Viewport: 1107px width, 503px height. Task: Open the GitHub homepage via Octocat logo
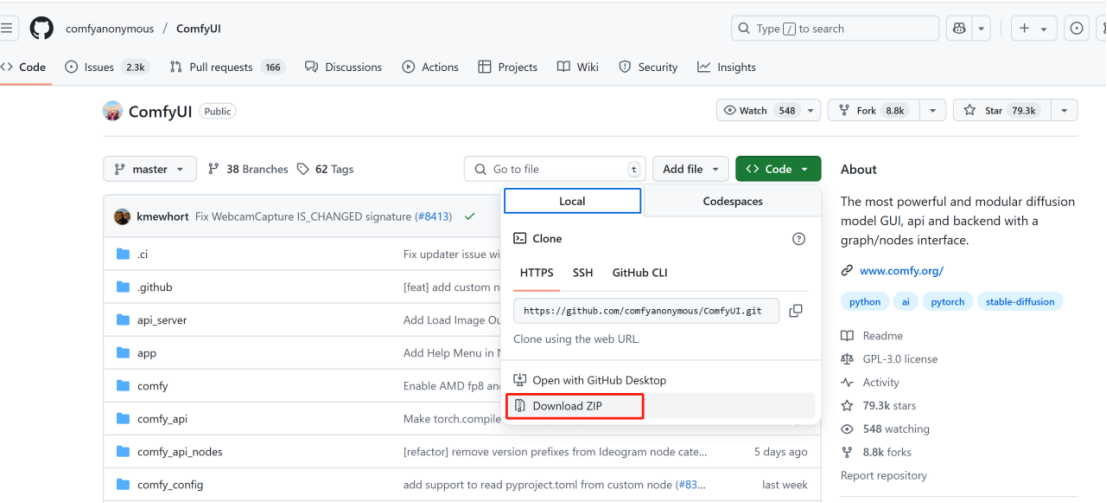pos(42,29)
